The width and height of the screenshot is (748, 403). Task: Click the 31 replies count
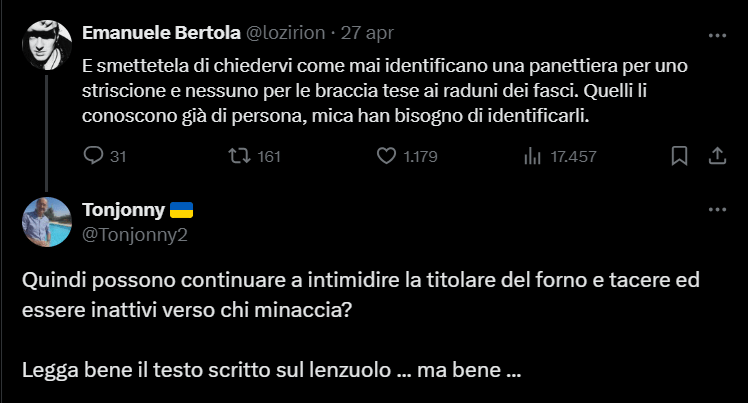(x=117, y=156)
